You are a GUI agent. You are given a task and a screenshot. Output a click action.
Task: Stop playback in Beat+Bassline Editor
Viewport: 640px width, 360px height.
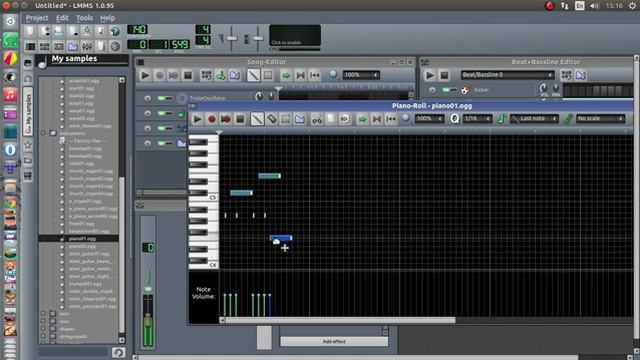pos(444,75)
